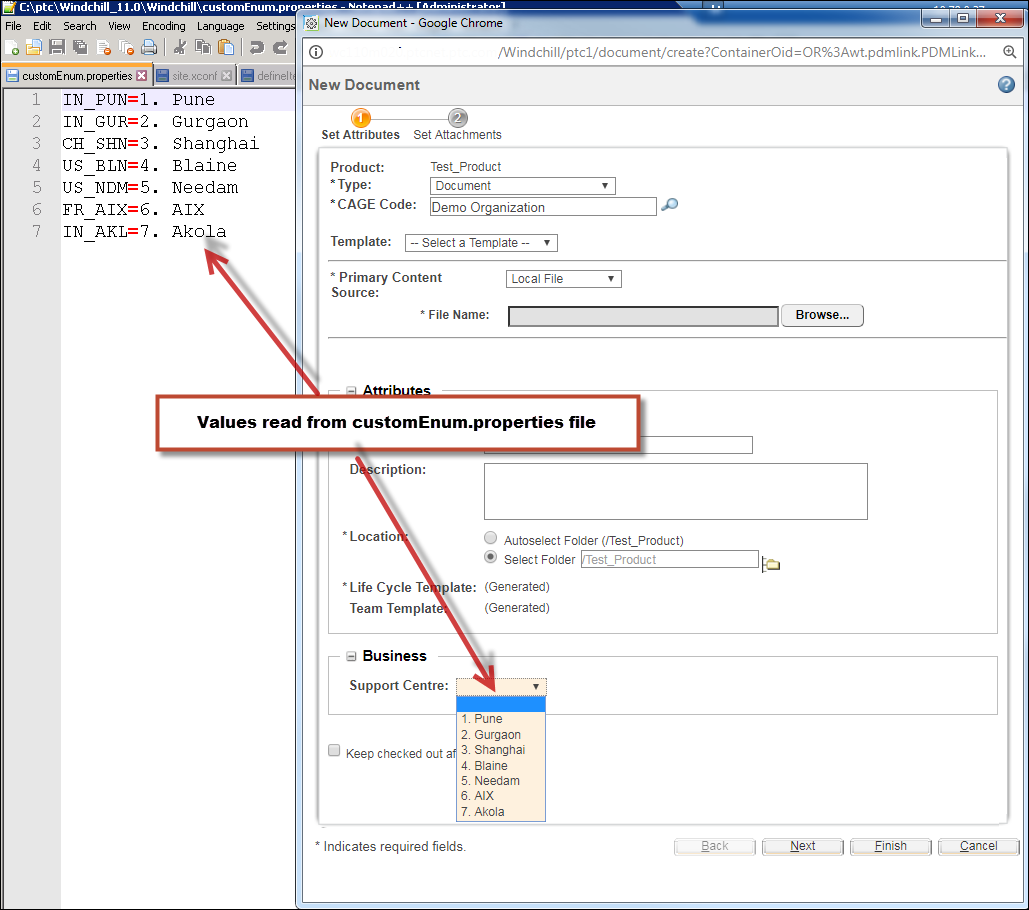Open the New Document help question mark
Screen dimensions: 1029x910
click(x=1005, y=85)
